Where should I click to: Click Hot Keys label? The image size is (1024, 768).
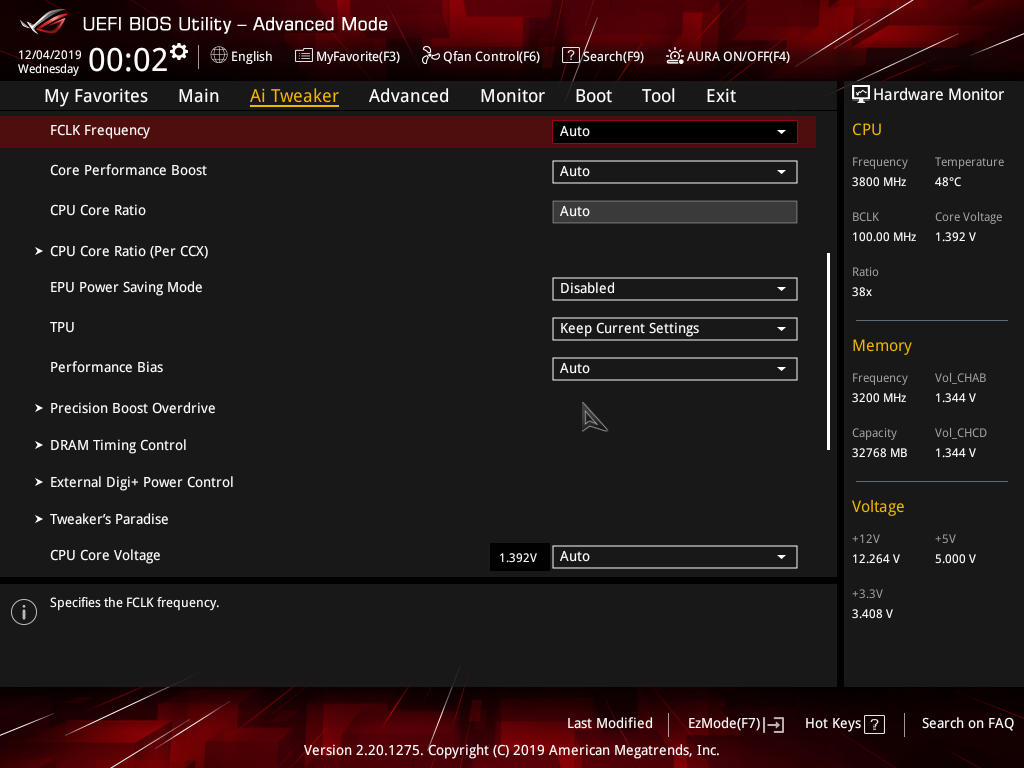pyautogui.click(x=833, y=724)
